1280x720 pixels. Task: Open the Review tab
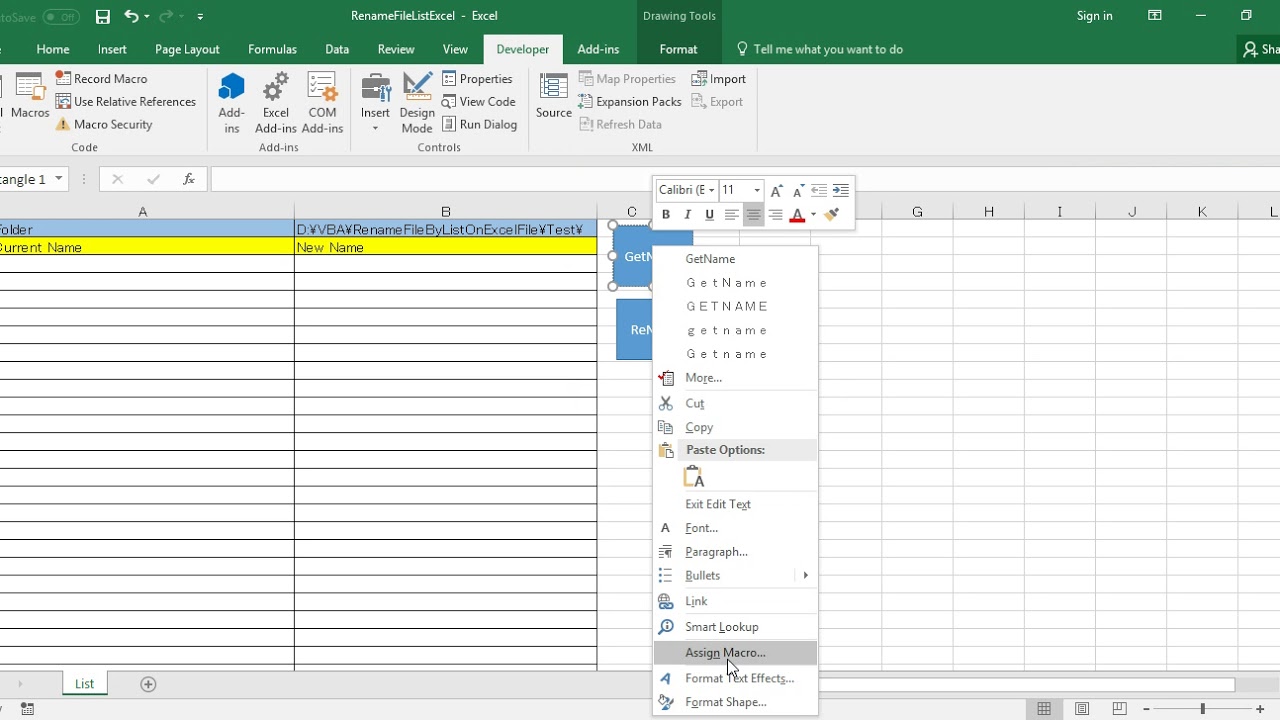click(x=396, y=49)
